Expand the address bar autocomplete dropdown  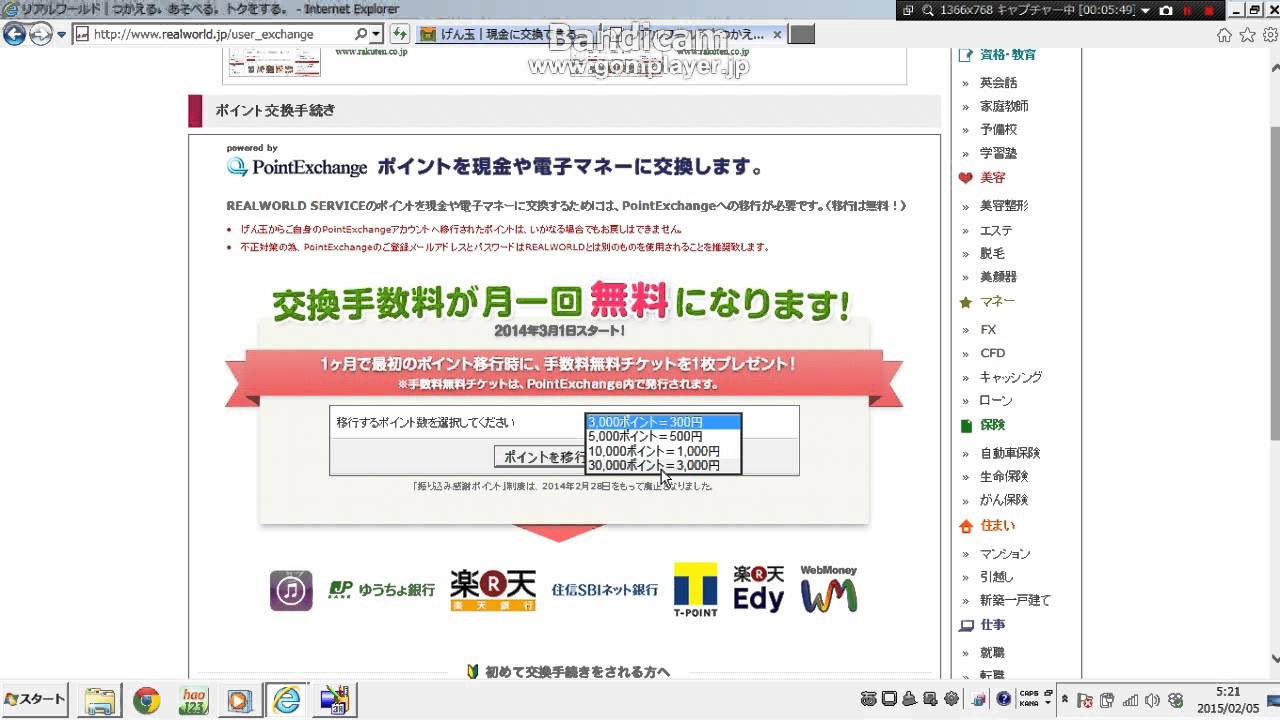tap(376, 34)
